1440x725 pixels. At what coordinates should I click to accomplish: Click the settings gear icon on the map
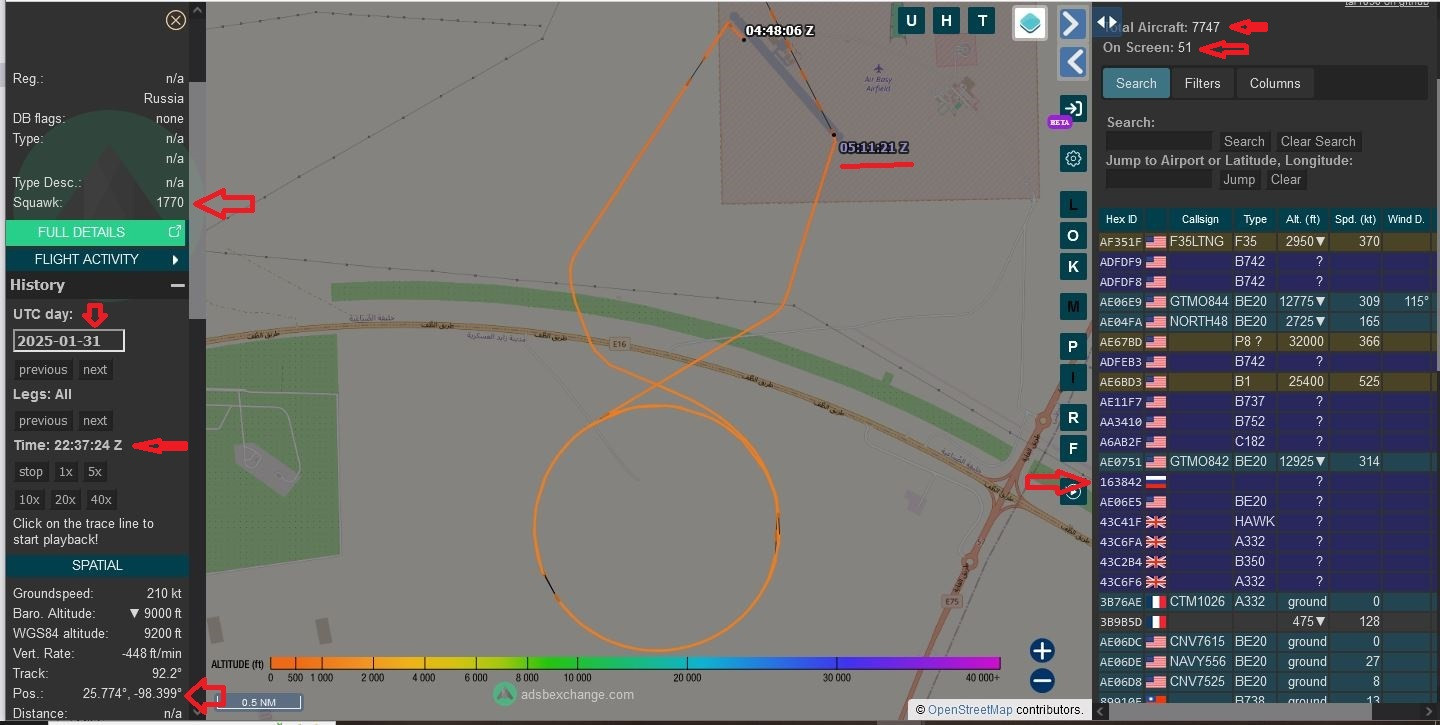(1073, 158)
